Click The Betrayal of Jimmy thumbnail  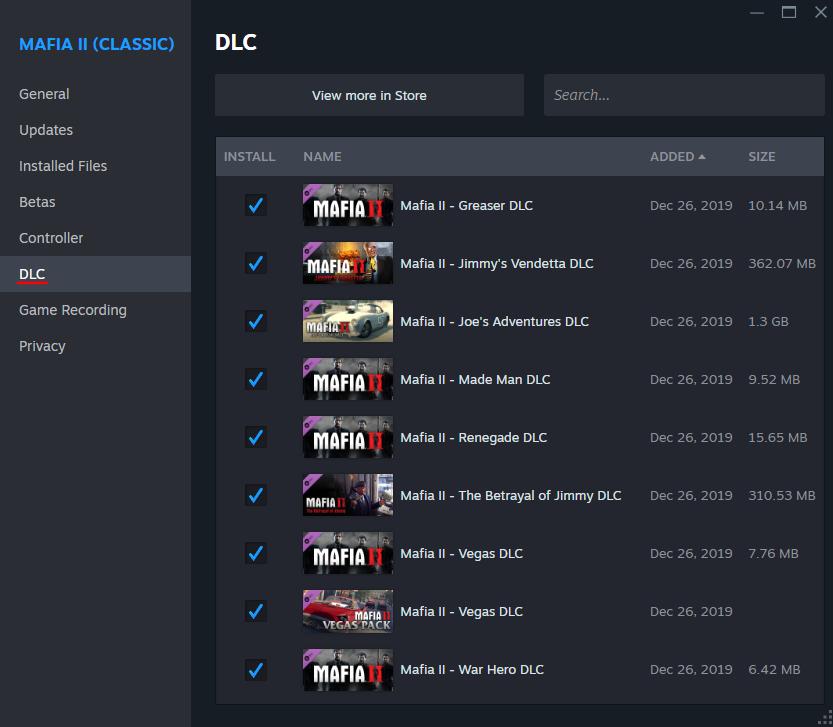[348, 495]
